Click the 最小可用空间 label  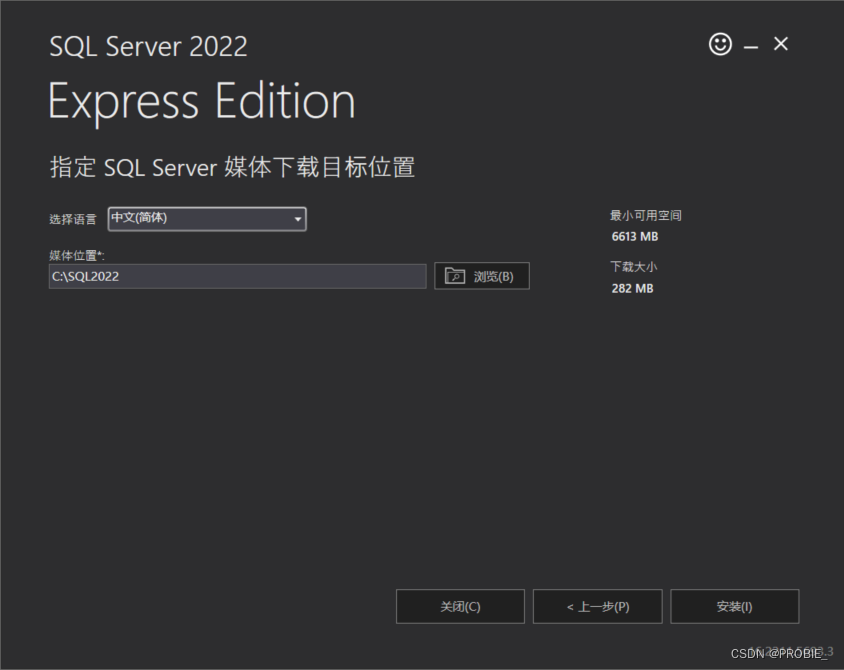coord(646,216)
